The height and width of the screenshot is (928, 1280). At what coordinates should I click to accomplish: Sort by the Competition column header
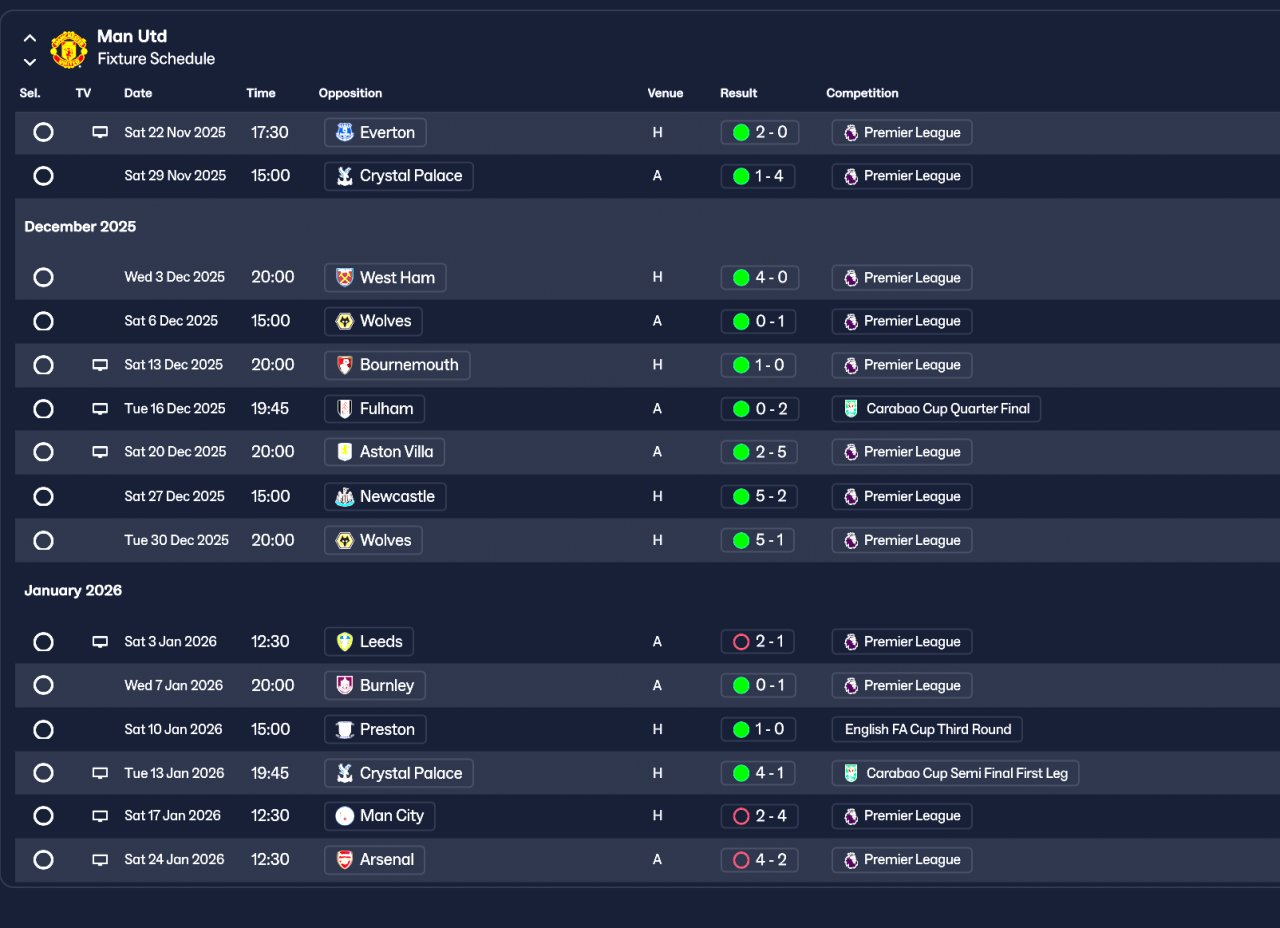click(x=862, y=93)
